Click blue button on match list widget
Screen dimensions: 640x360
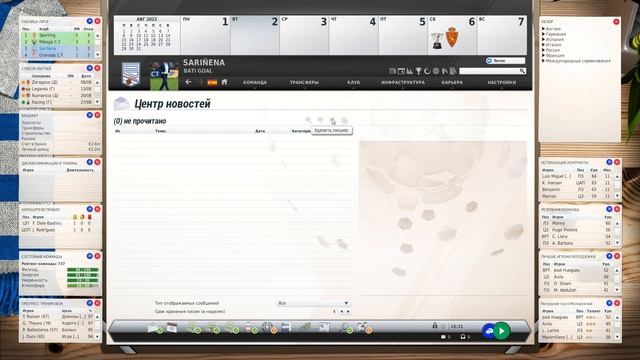[x=89, y=68]
